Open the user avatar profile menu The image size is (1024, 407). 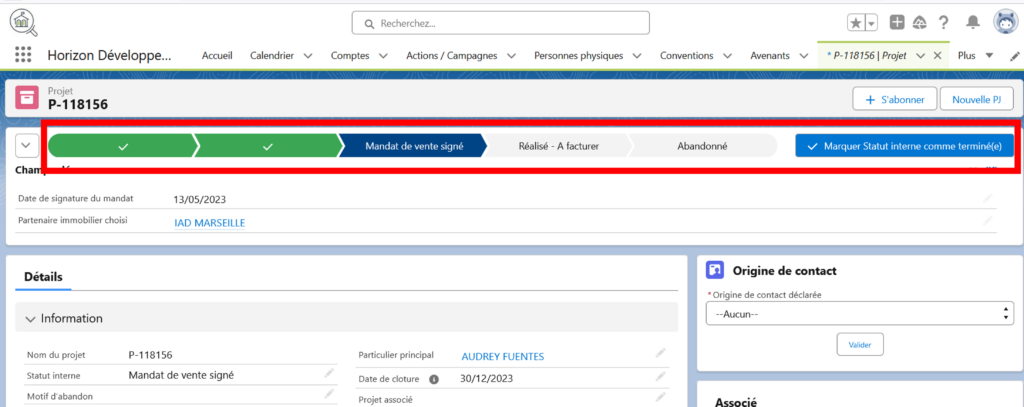tap(1004, 22)
